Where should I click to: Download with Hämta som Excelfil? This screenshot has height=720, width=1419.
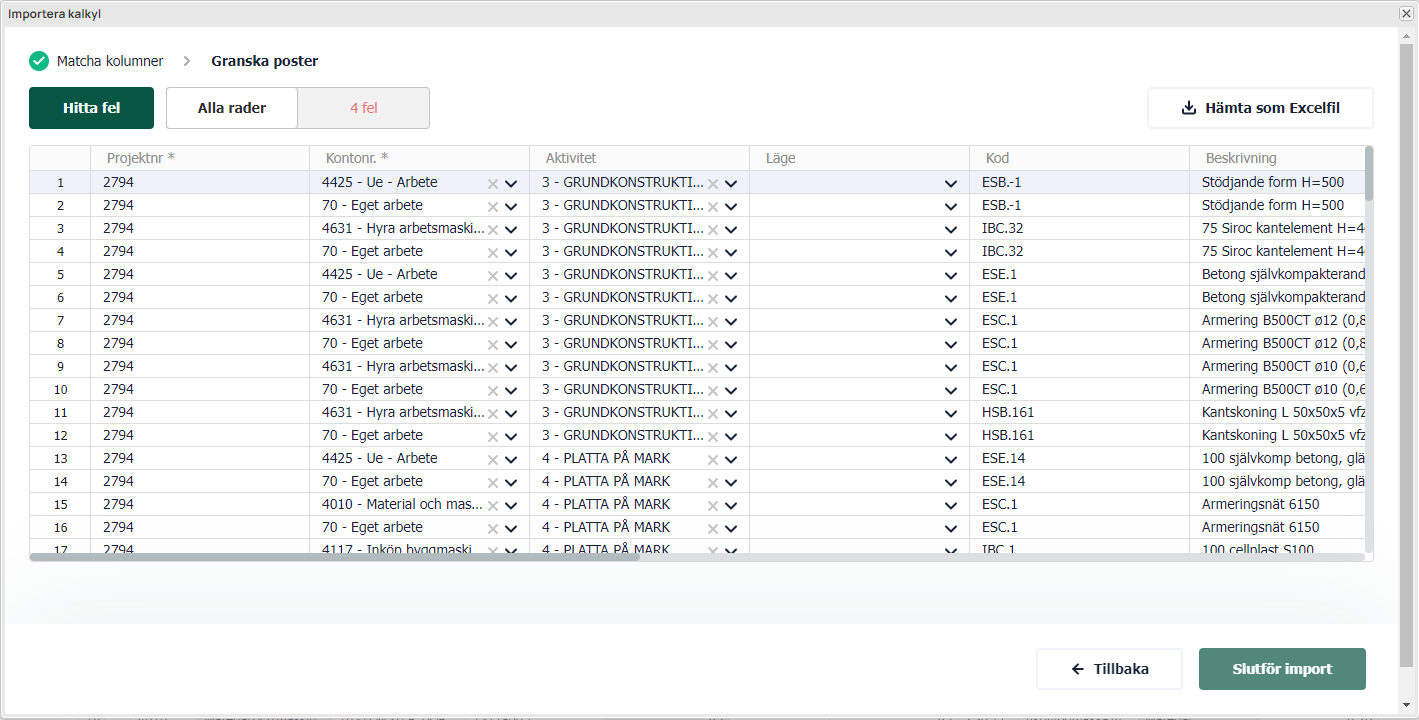(1260, 108)
